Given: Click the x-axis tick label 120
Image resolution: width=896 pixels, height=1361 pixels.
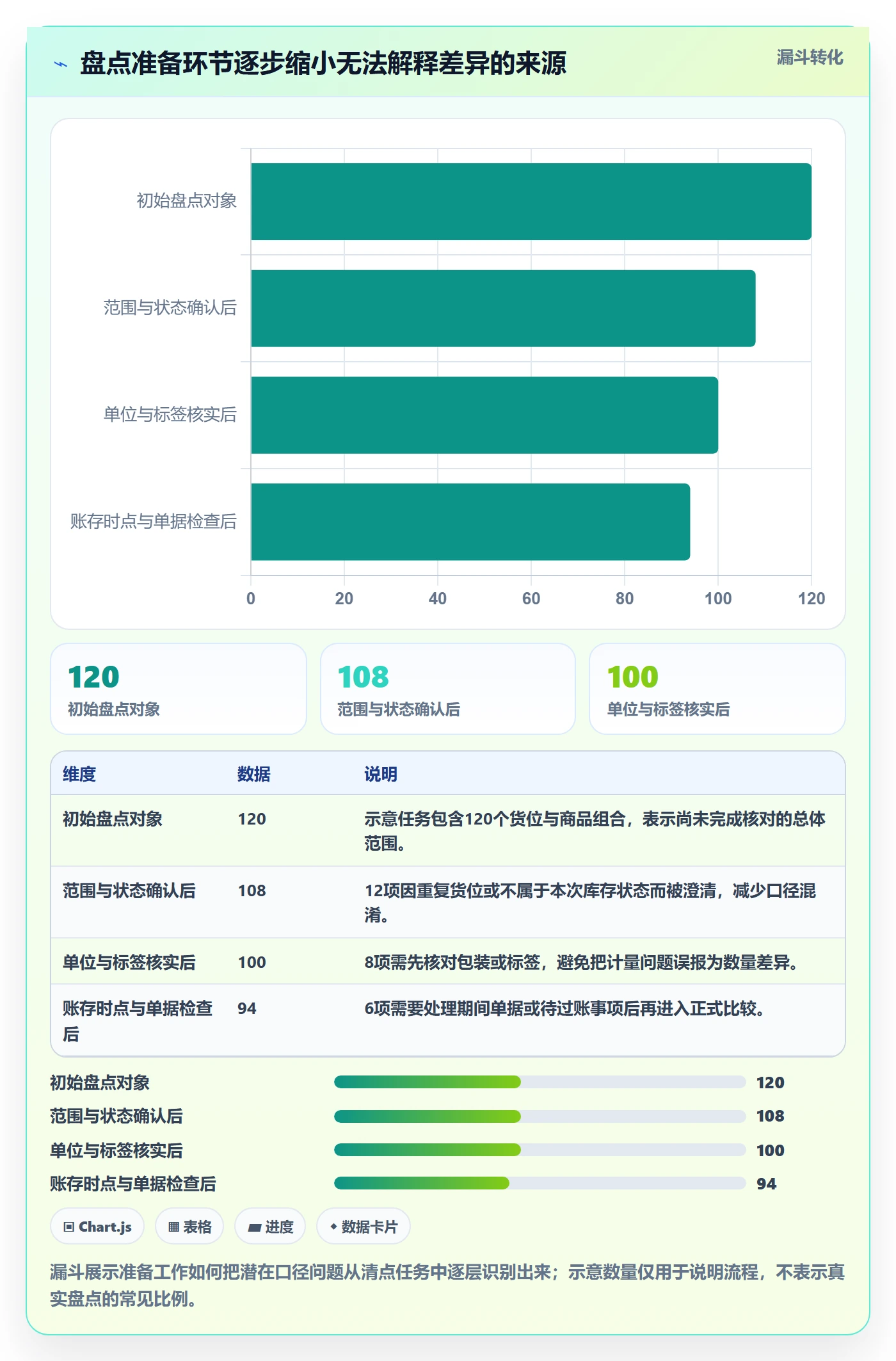Looking at the screenshot, I should click(812, 599).
